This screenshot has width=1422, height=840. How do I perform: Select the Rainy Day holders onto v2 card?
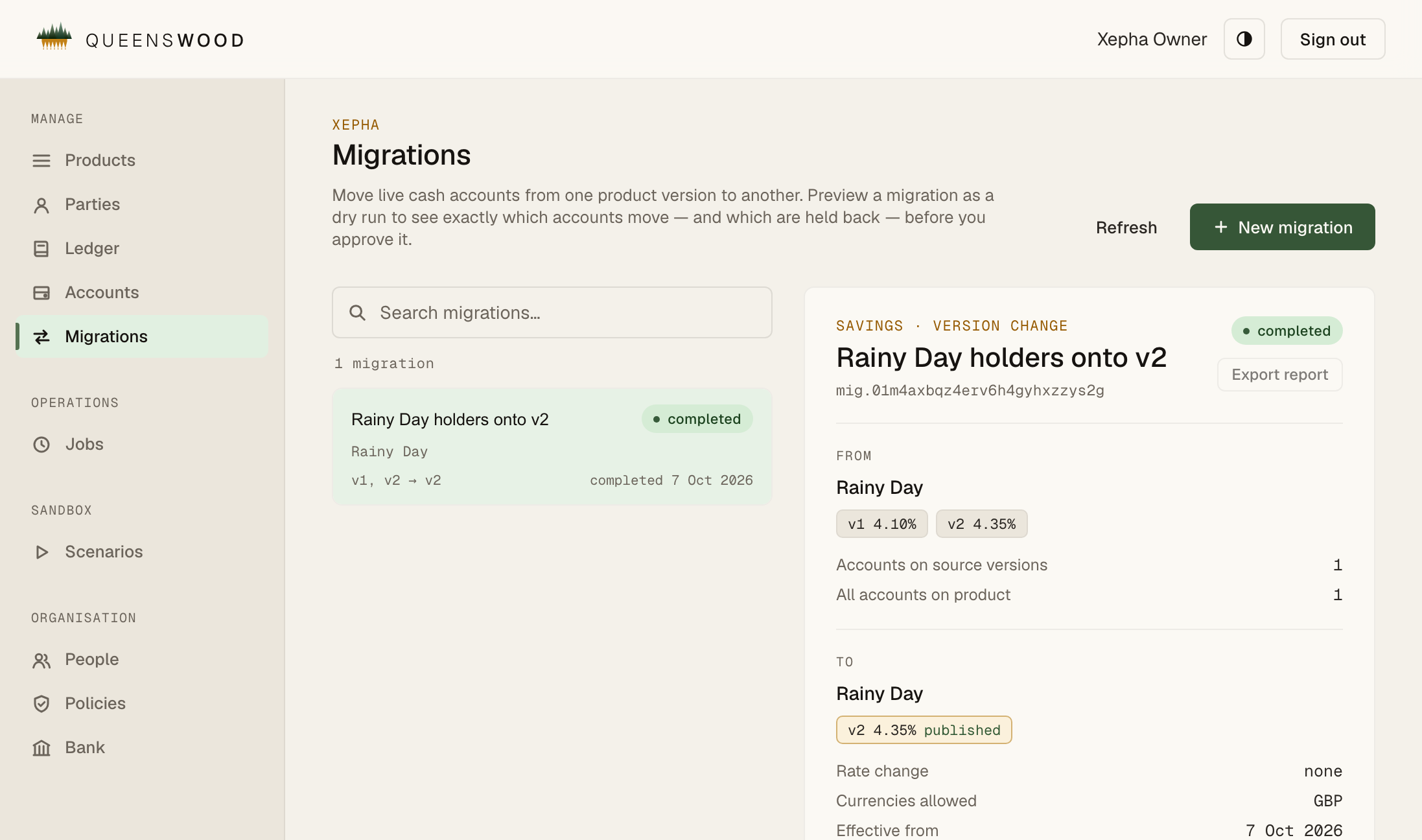click(552, 447)
